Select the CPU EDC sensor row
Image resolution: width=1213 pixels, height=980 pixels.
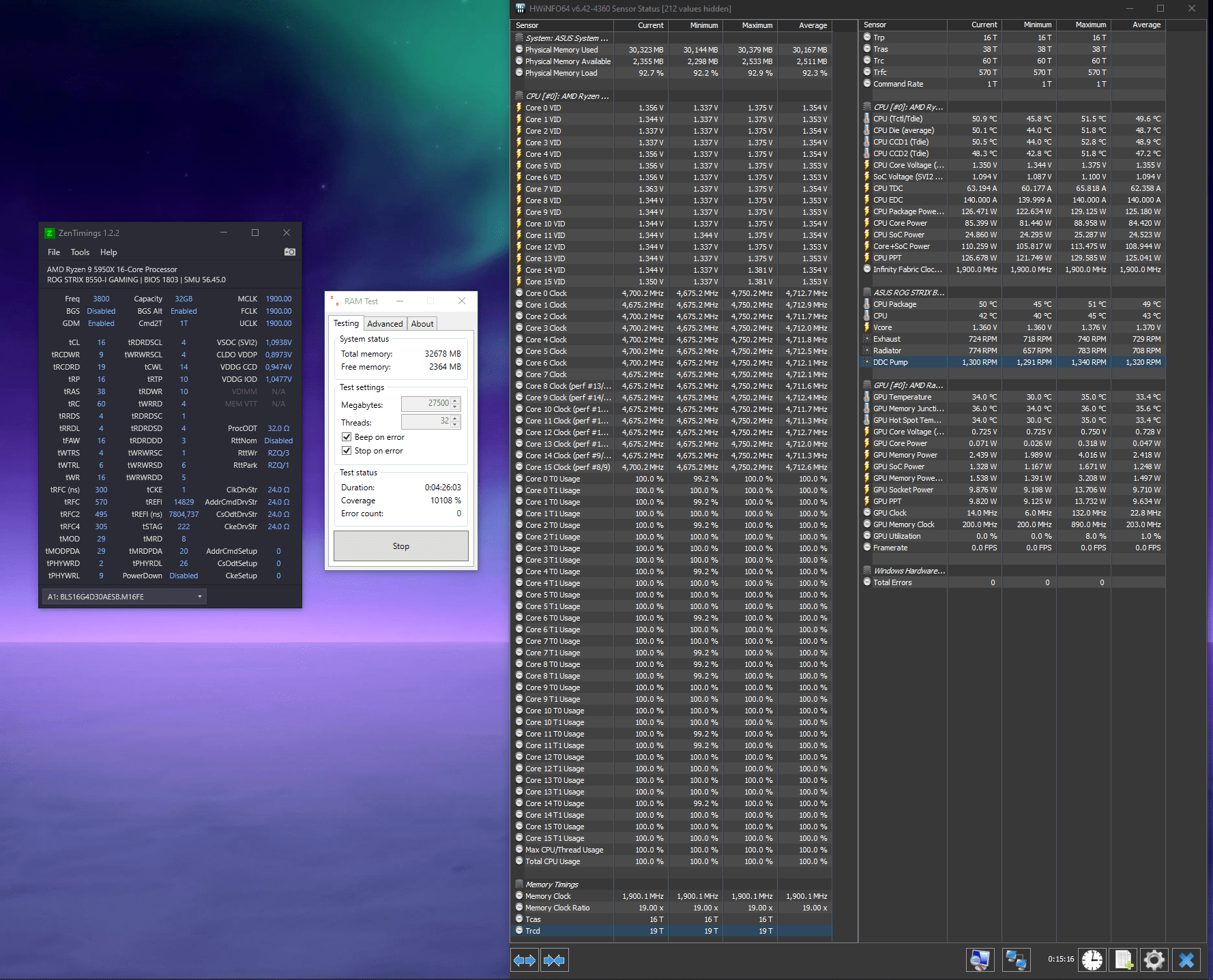(x=1012, y=200)
